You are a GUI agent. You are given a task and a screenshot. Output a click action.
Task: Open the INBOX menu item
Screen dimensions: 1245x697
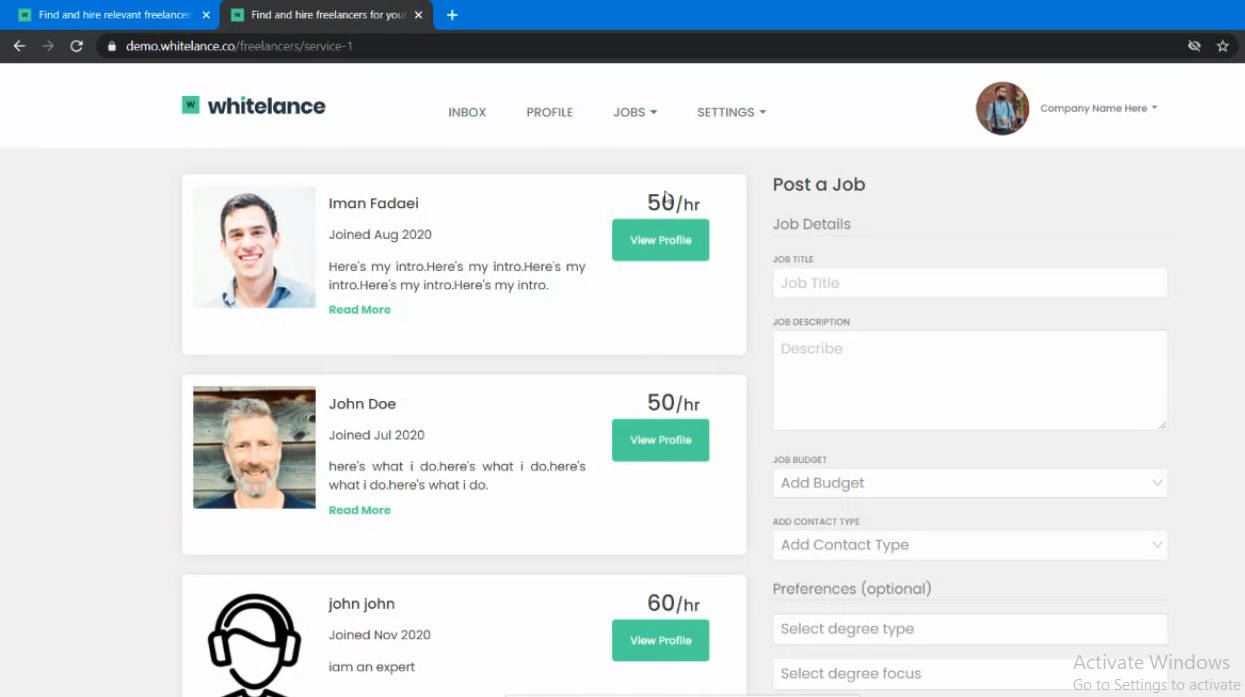467,112
